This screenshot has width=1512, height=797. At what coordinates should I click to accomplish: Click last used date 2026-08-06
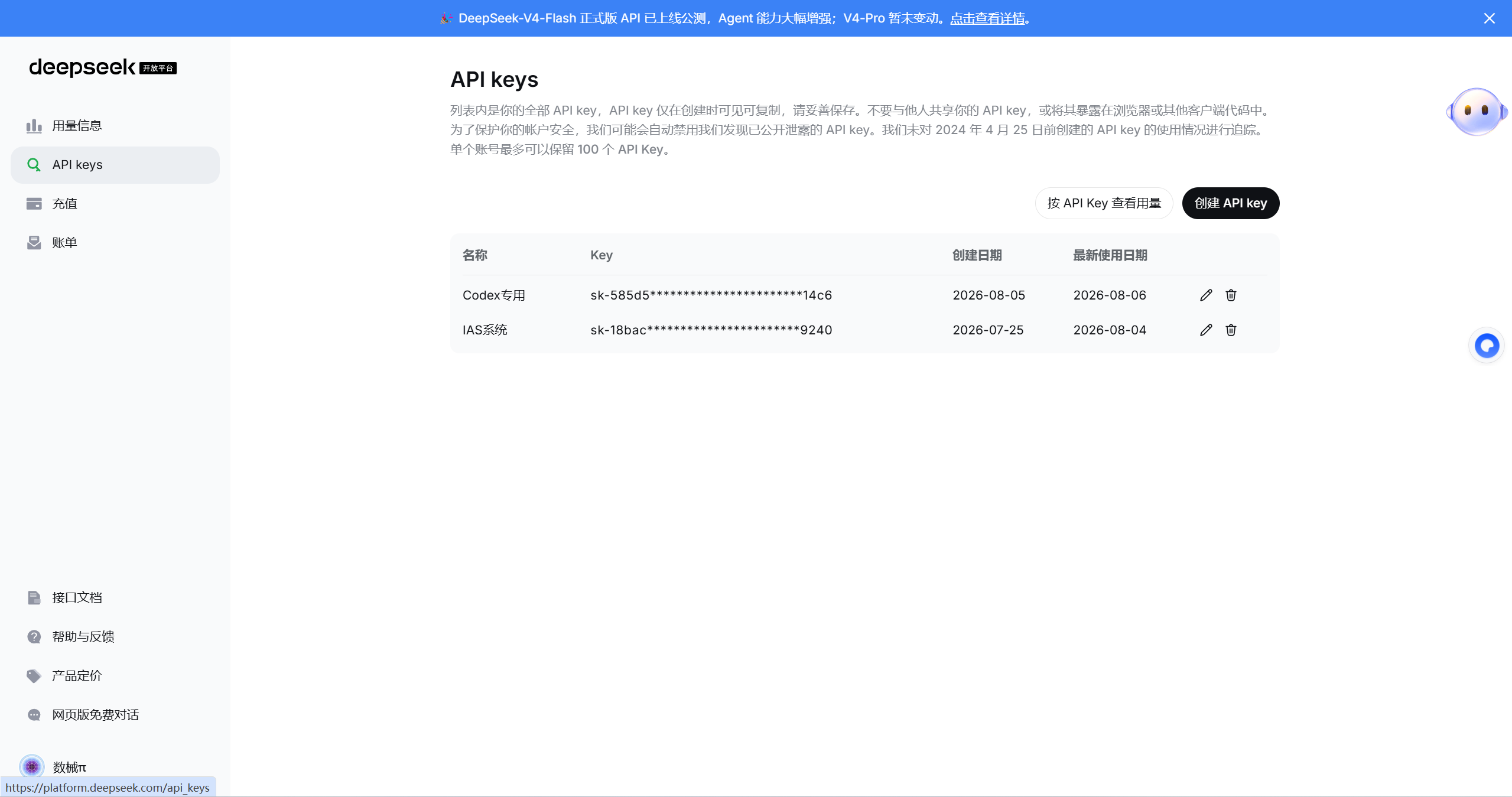1110,295
